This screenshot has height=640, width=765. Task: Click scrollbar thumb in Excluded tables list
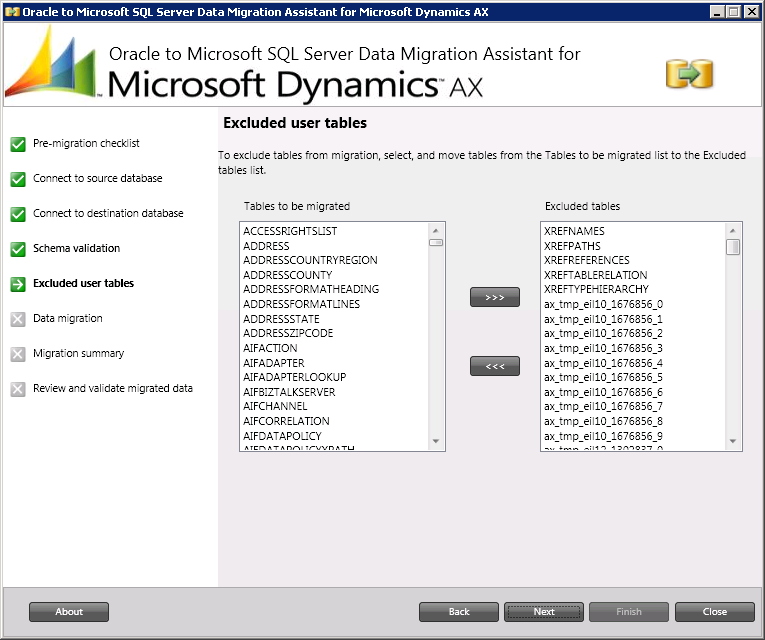733,247
